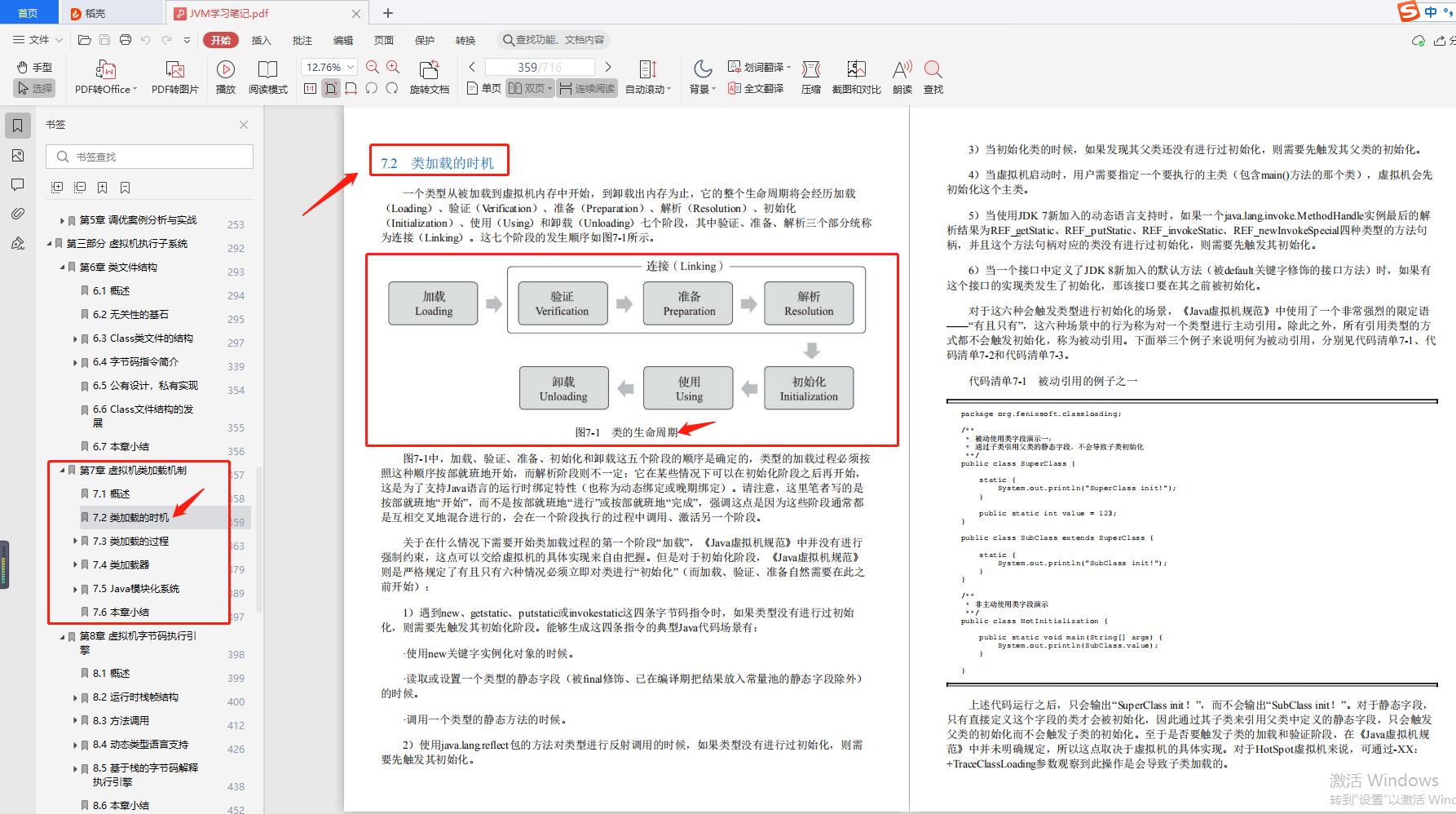
Task: Click the function search box 查找功能
Action: (x=554, y=40)
